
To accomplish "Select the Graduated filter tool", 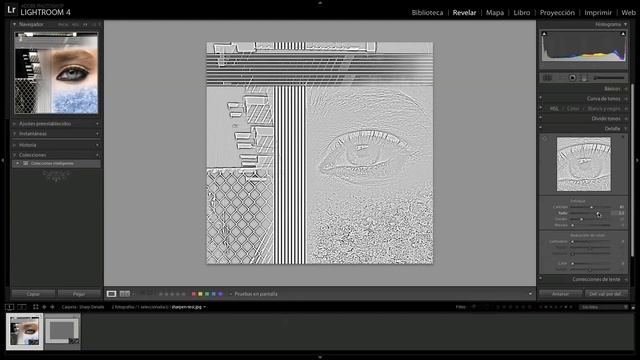I will (584, 78).
